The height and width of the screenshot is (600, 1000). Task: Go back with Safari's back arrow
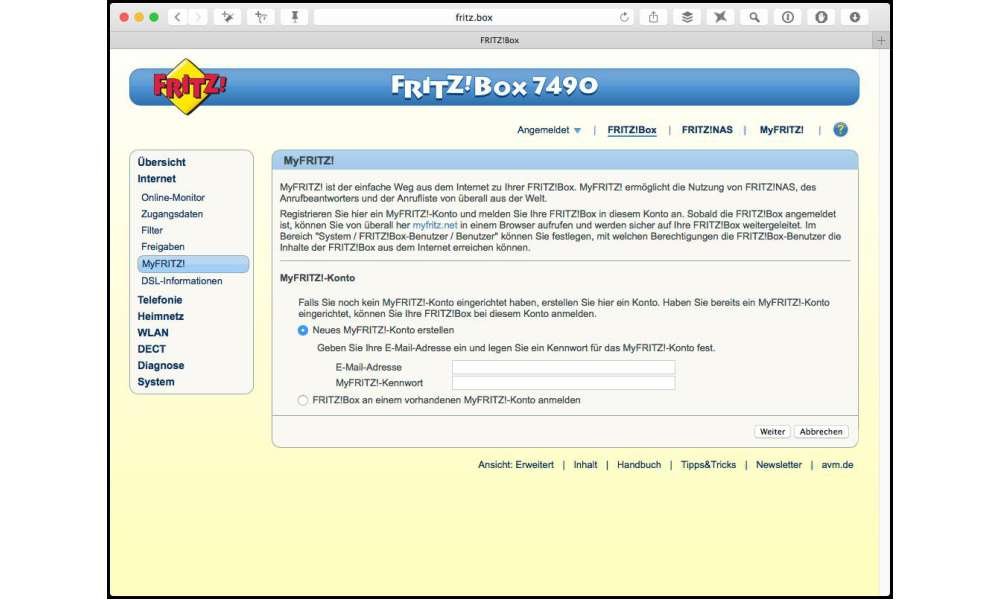(177, 17)
